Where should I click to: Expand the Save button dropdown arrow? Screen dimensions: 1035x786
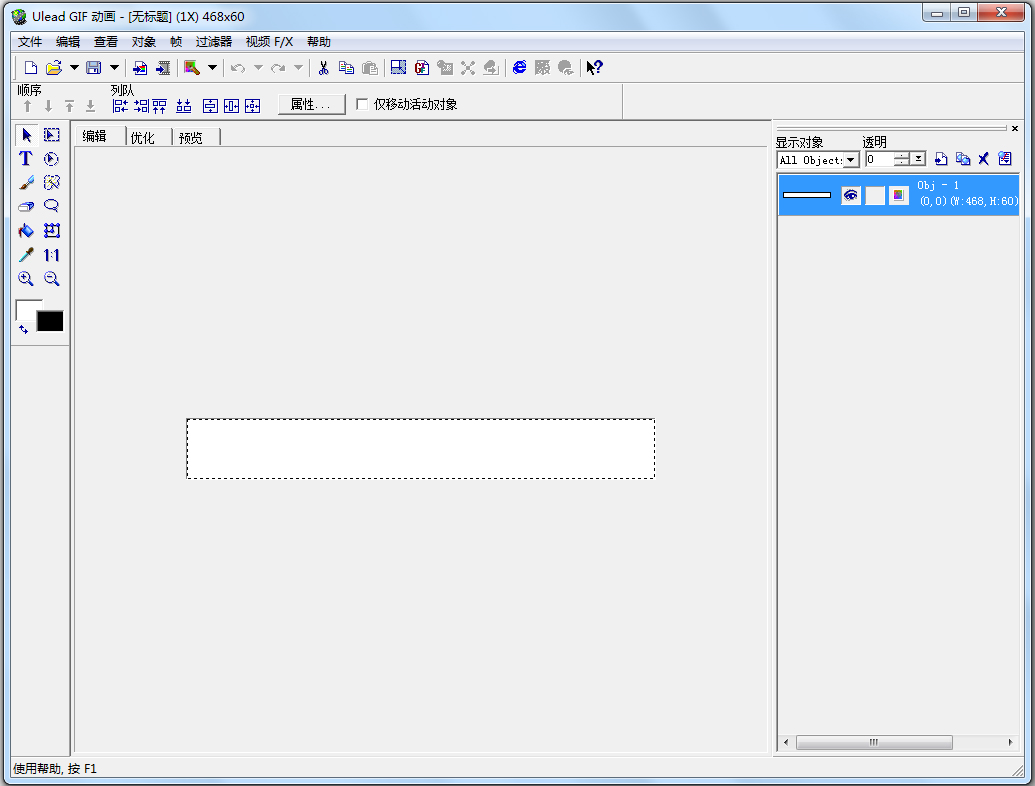[x=114, y=67]
